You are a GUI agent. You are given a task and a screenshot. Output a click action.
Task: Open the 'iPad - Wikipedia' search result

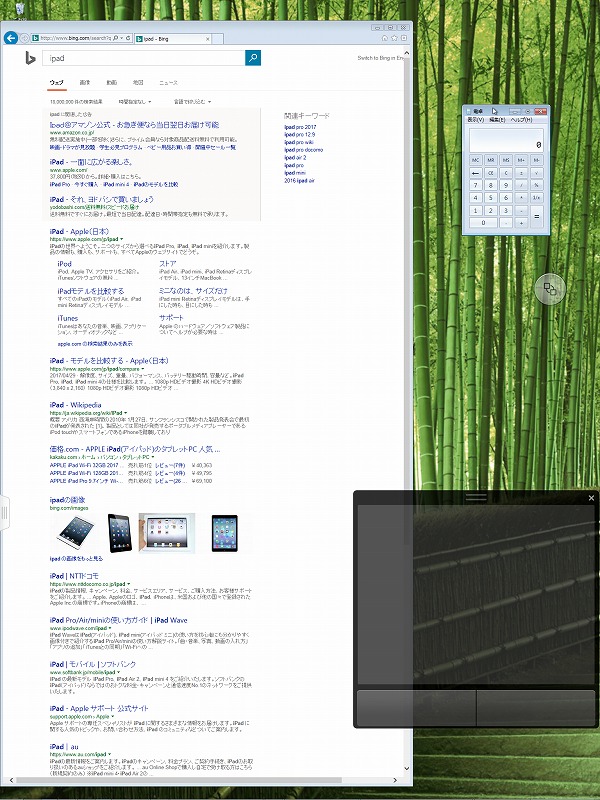click(x=76, y=405)
